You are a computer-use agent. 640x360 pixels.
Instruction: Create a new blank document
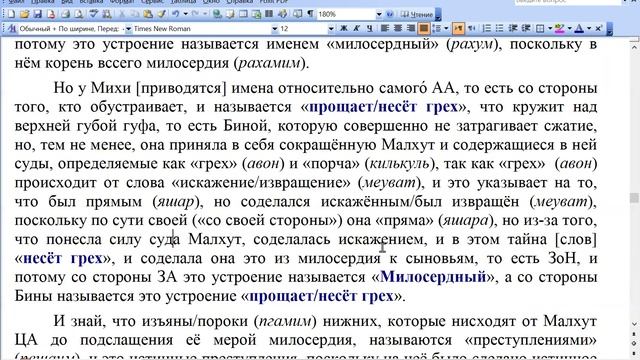pos(11,14)
